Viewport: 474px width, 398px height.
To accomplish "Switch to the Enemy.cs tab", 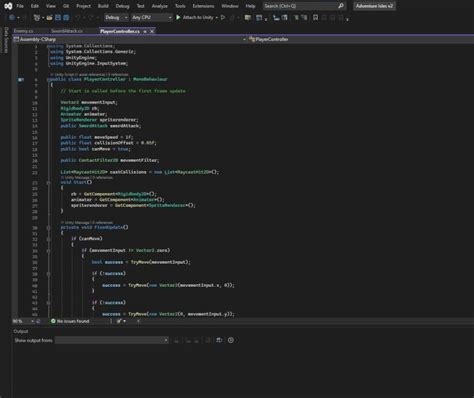I will (23, 31).
